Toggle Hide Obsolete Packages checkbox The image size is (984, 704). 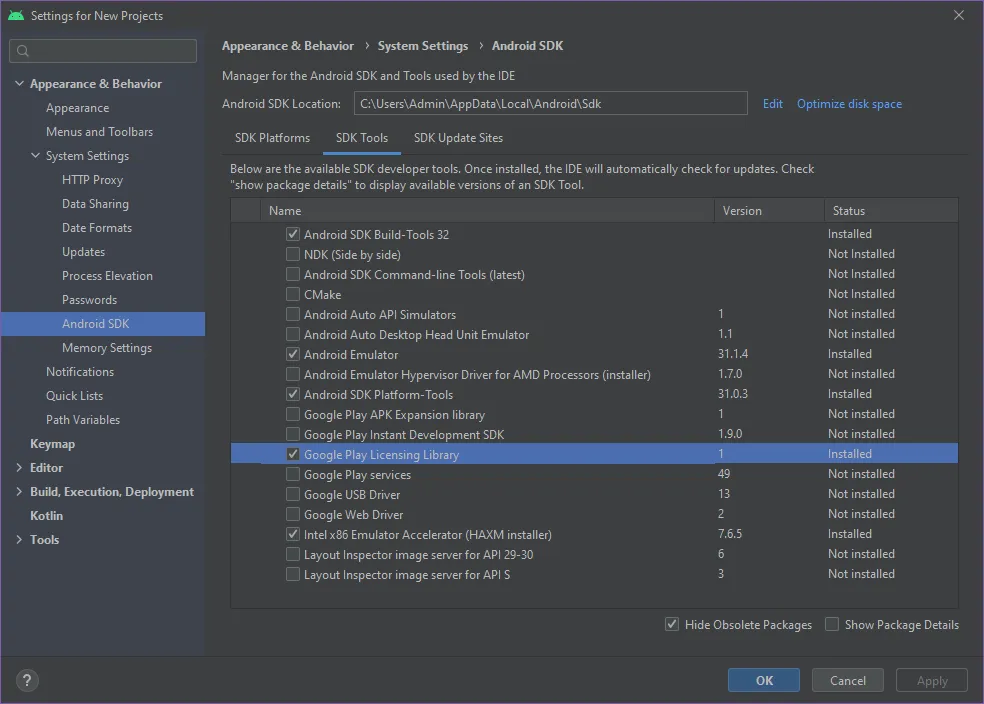click(671, 624)
